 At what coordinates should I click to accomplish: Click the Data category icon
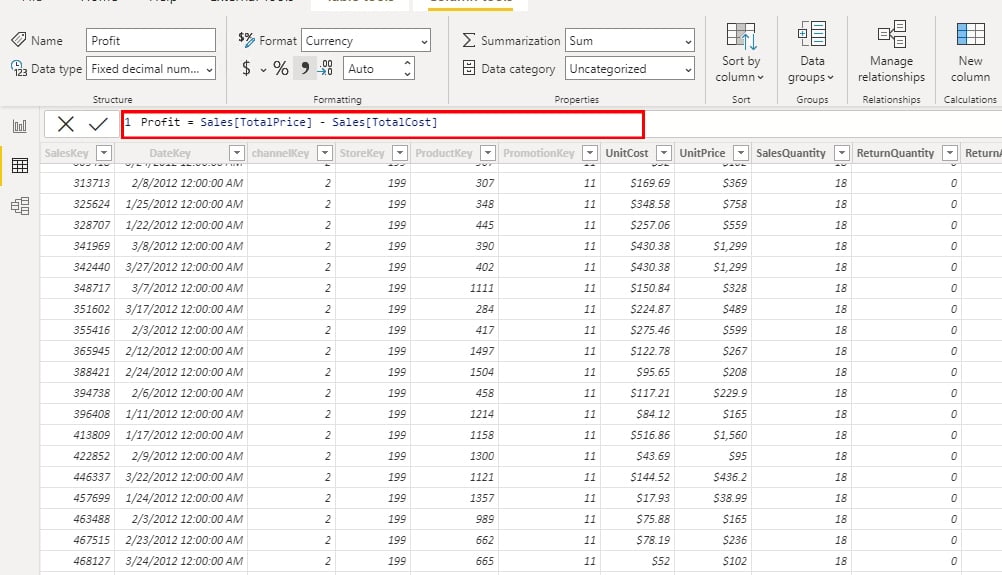point(468,68)
